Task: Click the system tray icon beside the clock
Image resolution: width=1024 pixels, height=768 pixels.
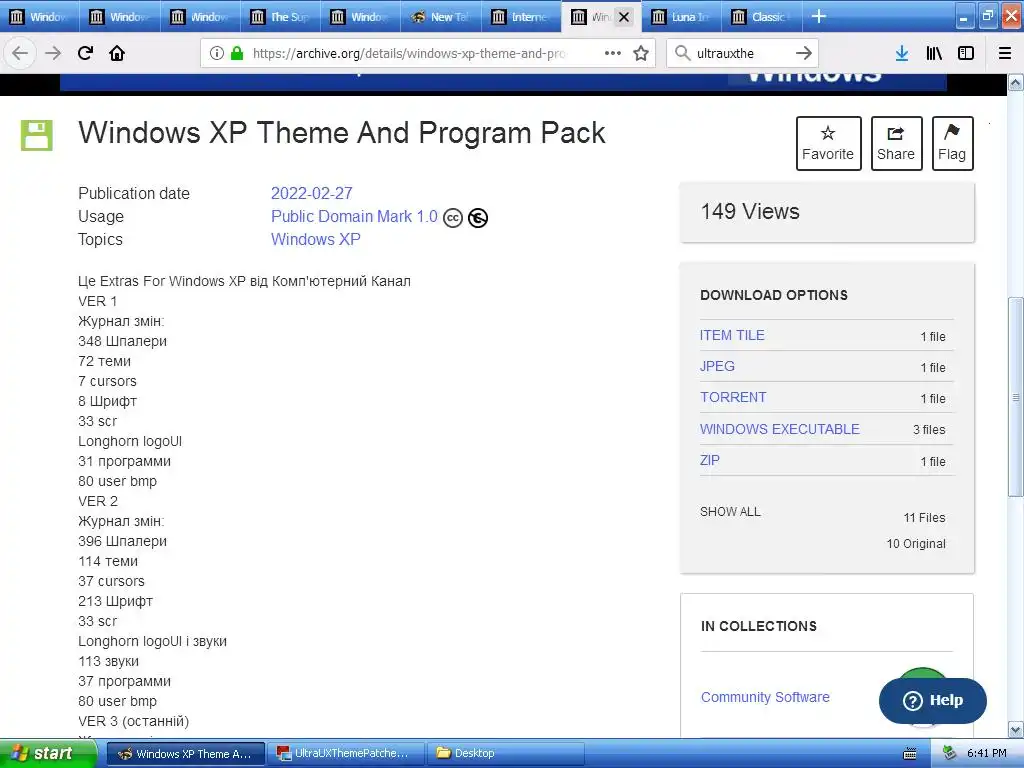Action: point(950,753)
